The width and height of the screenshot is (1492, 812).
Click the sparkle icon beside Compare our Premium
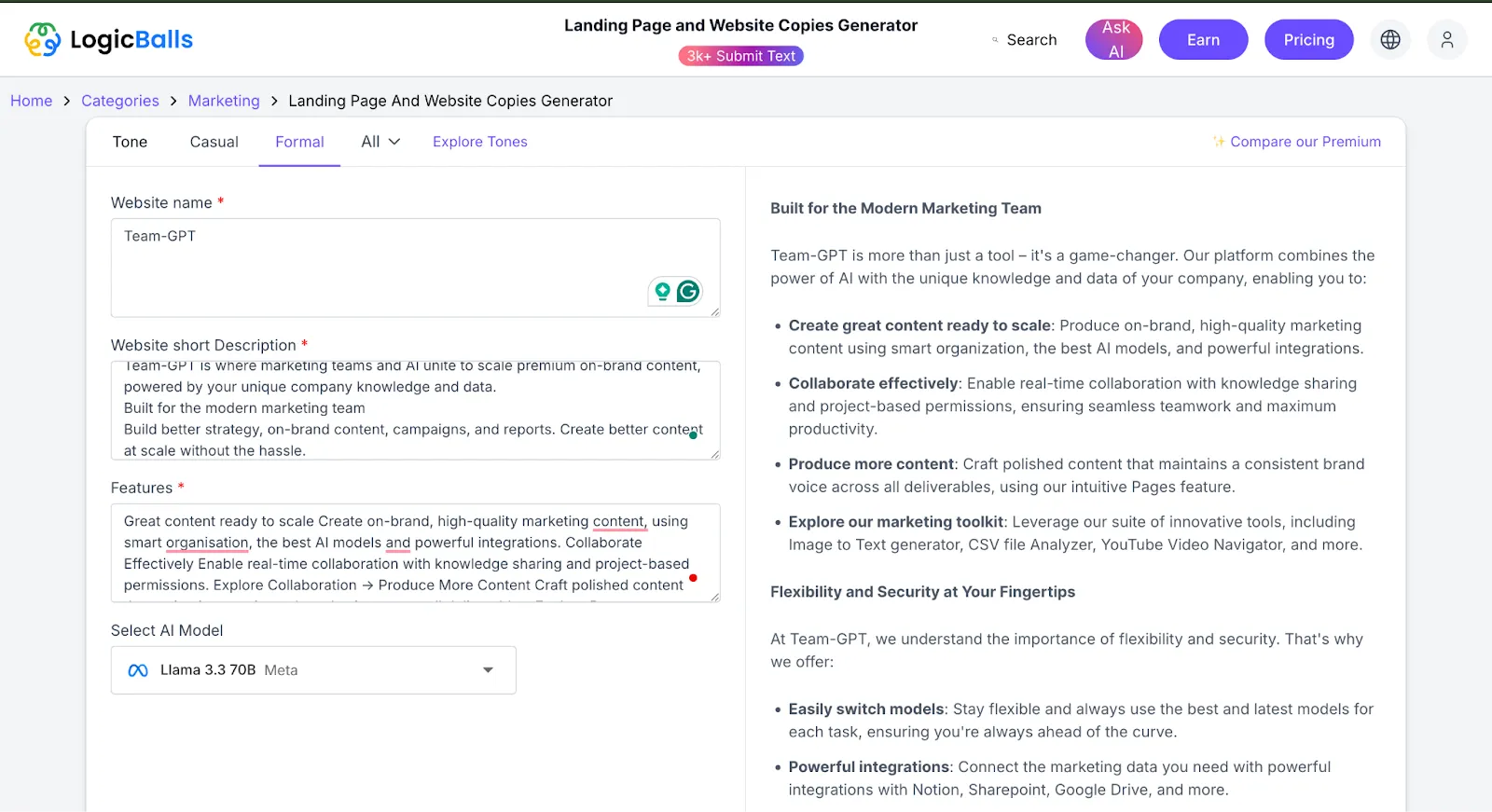[x=1219, y=142]
